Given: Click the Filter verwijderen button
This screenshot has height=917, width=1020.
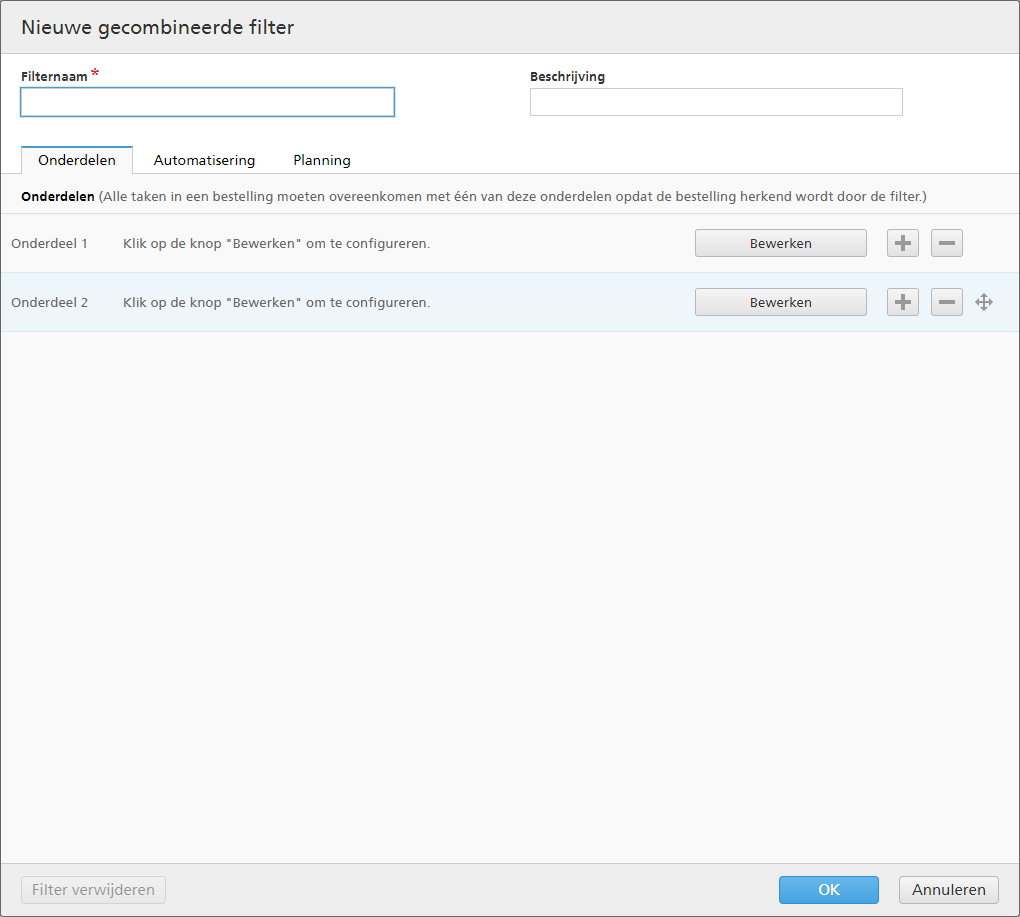Looking at the screenshot, I should click(x=93, y=890).
